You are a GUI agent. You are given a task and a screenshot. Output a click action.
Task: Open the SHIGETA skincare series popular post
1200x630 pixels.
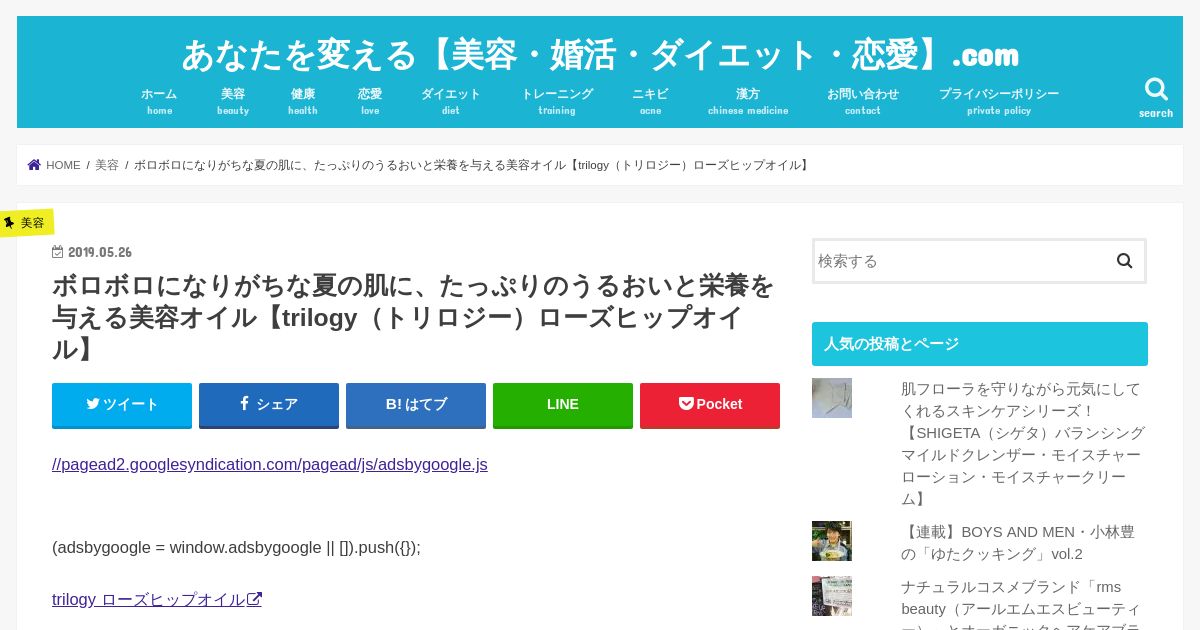(1023, 443)
